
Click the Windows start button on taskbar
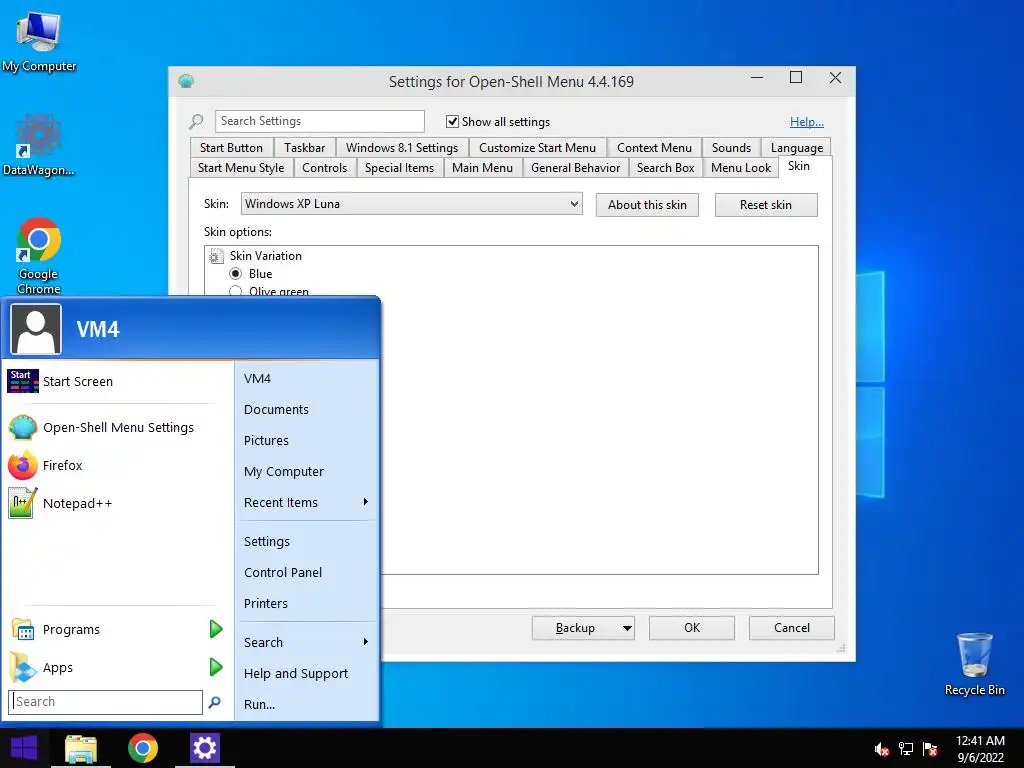click(x=24, y=748)
